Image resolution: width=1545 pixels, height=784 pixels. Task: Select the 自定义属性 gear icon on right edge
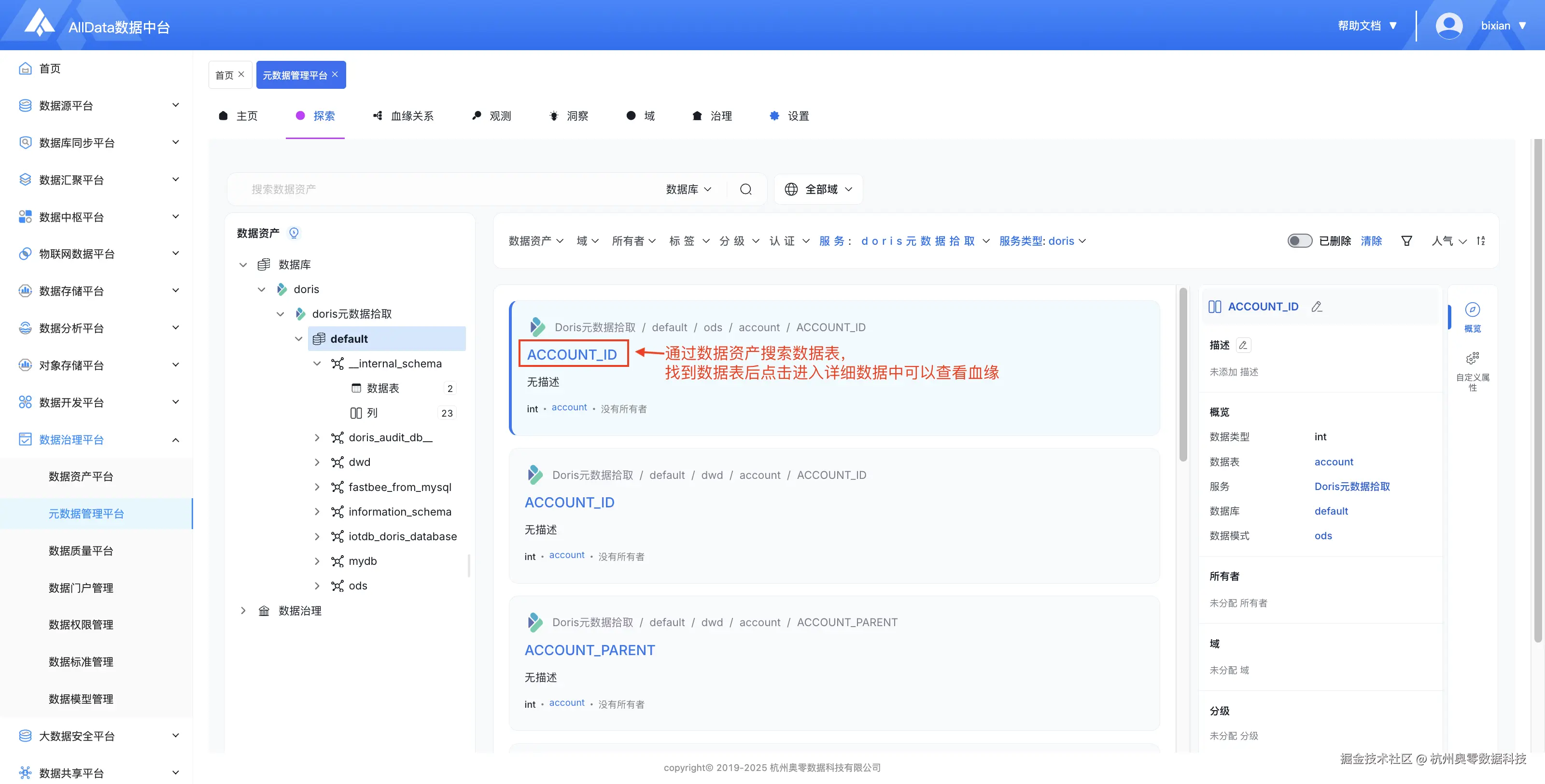click(x=1474, y=358)
